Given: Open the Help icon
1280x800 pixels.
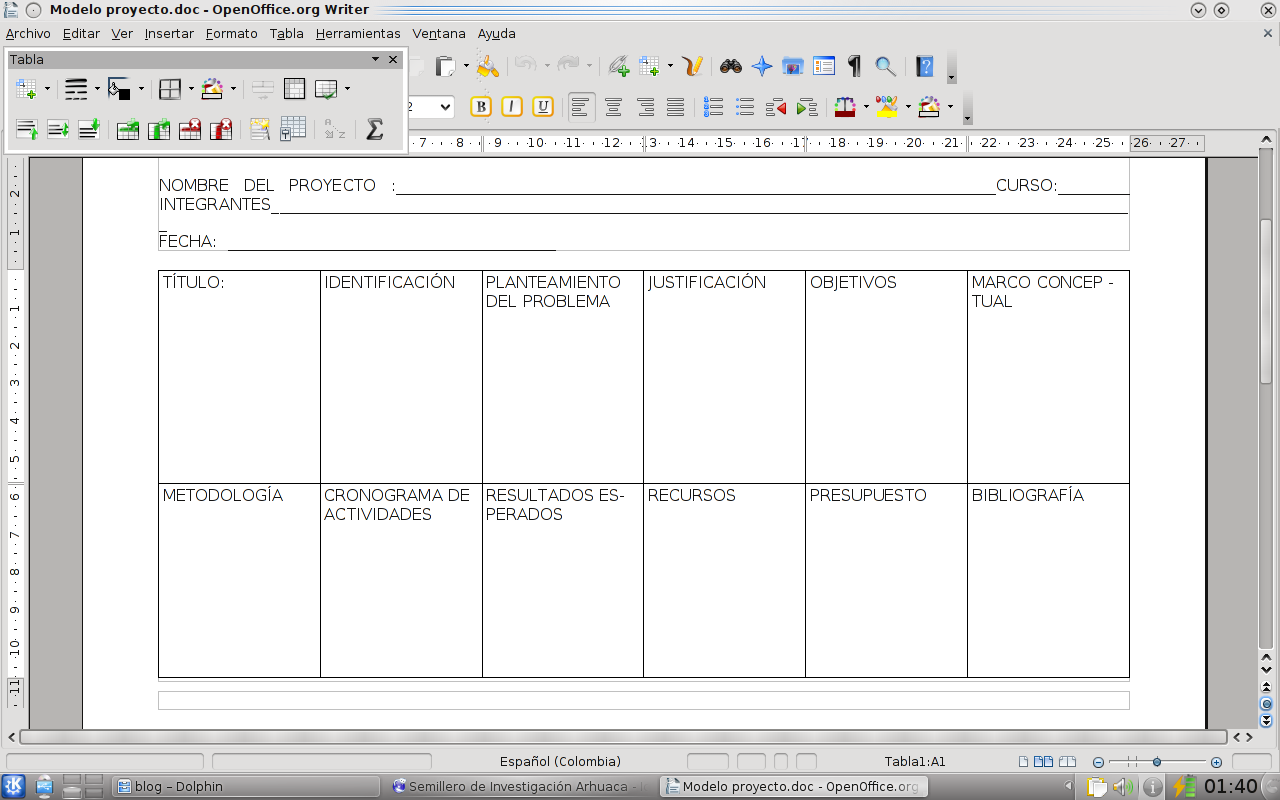Looking at the screenshot, I should 925,66.
